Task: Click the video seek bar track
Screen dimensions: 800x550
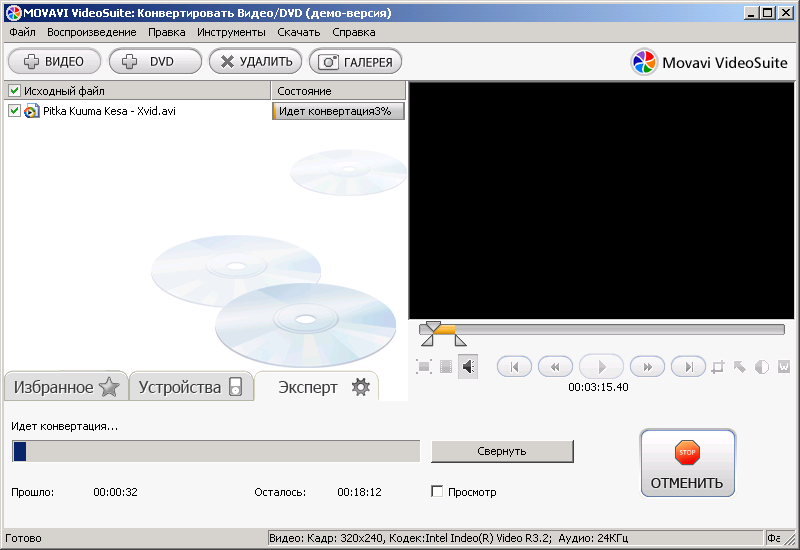Action: 602,330
